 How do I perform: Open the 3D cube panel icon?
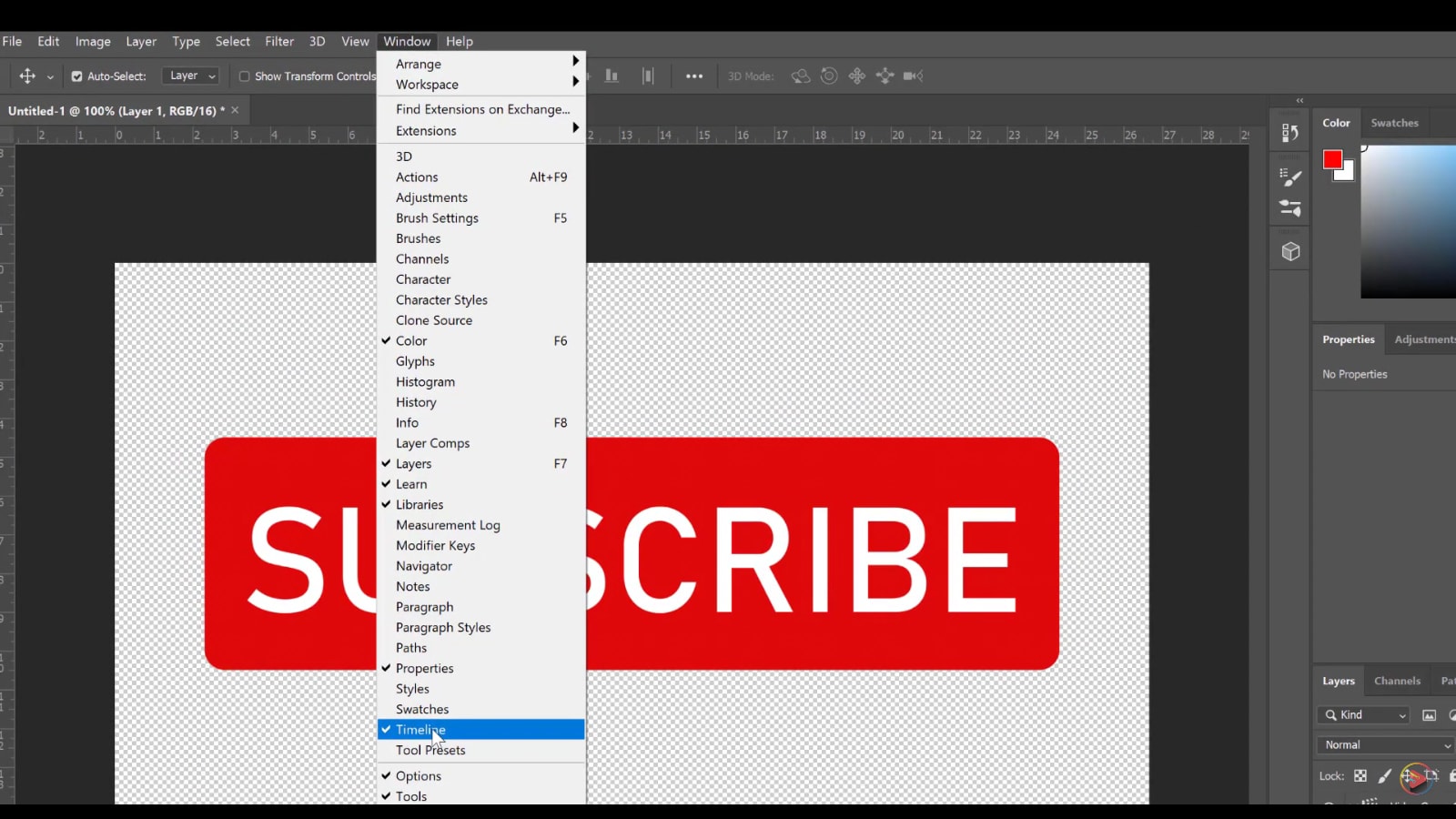point(1290,252)
